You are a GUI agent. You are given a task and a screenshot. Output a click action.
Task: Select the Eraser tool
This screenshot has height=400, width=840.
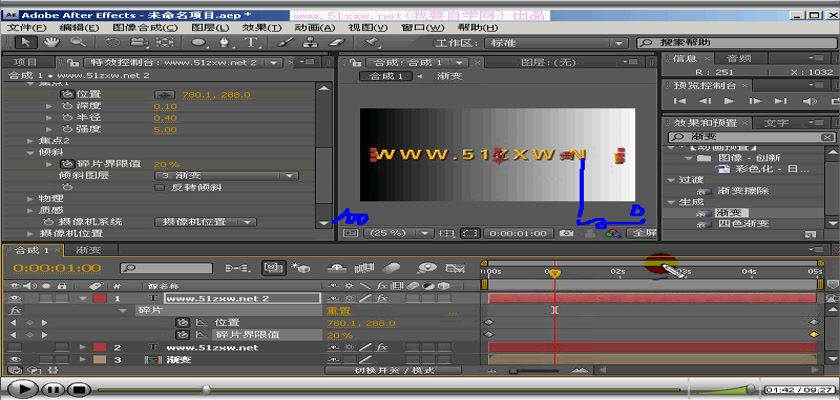(x=338, y=42)
